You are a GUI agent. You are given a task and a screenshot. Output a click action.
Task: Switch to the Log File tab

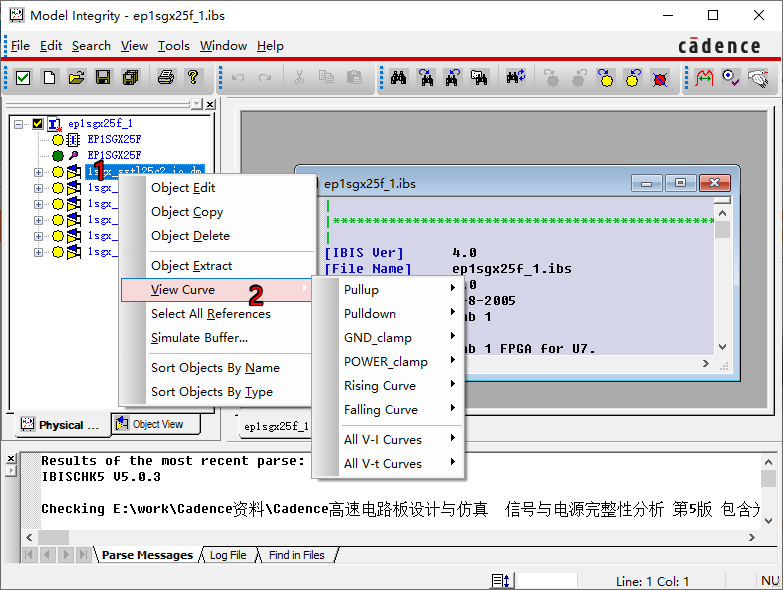pos(228,555)
